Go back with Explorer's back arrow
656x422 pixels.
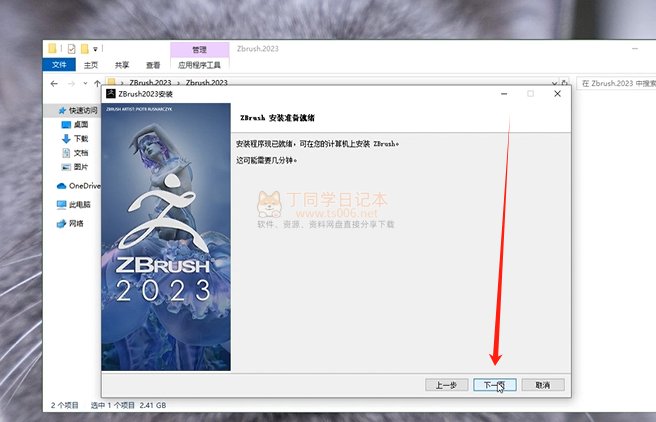click(x=54, y=84)
